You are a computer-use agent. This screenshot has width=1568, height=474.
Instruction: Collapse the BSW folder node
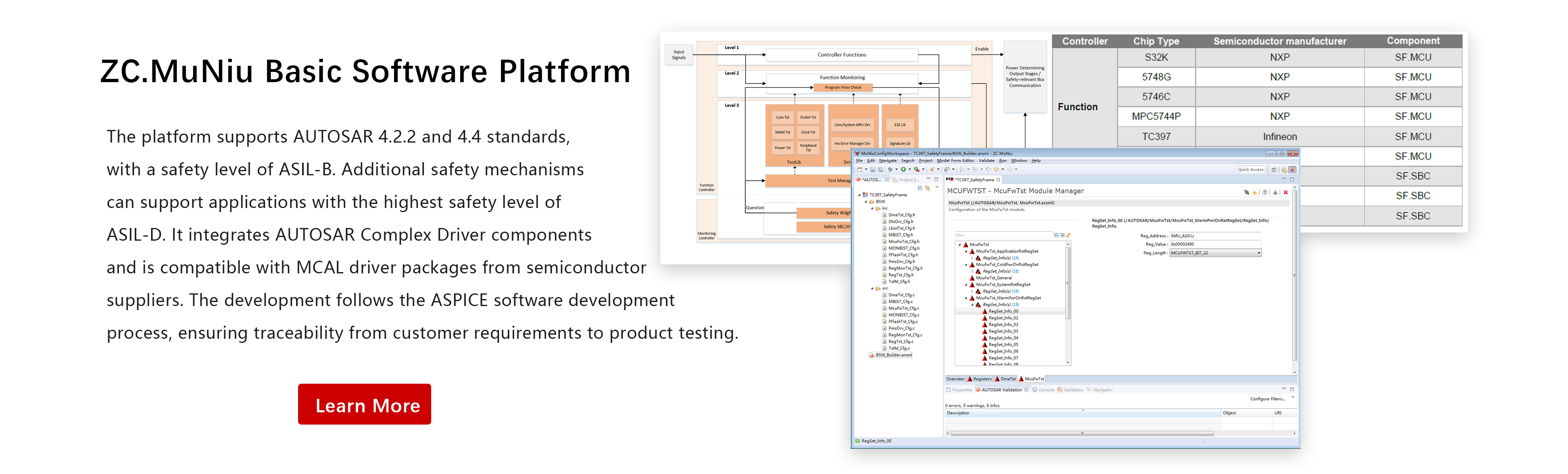(x=866, y=202)
